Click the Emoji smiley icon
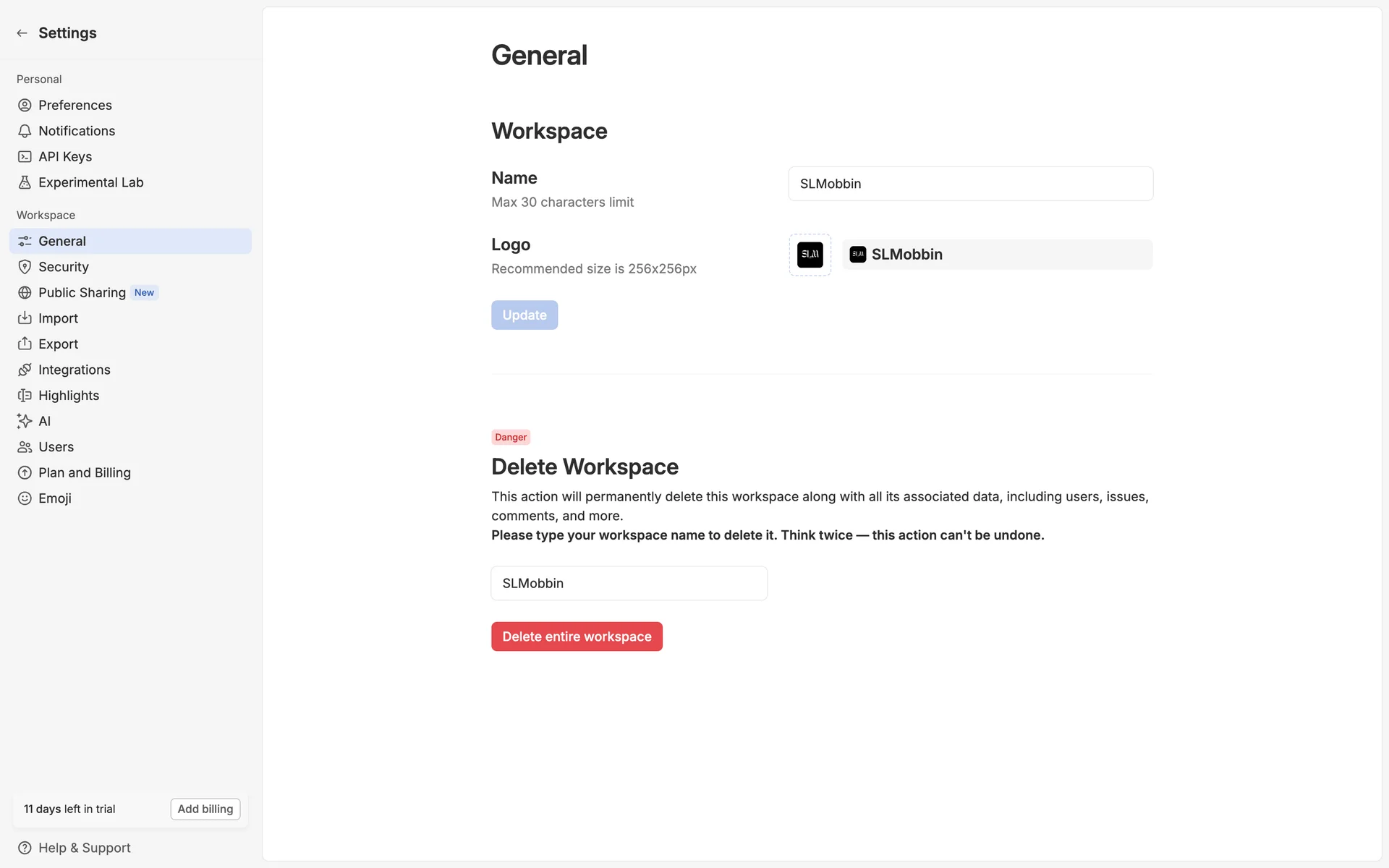The image size is (1389, 868). (x=25, y=498)
